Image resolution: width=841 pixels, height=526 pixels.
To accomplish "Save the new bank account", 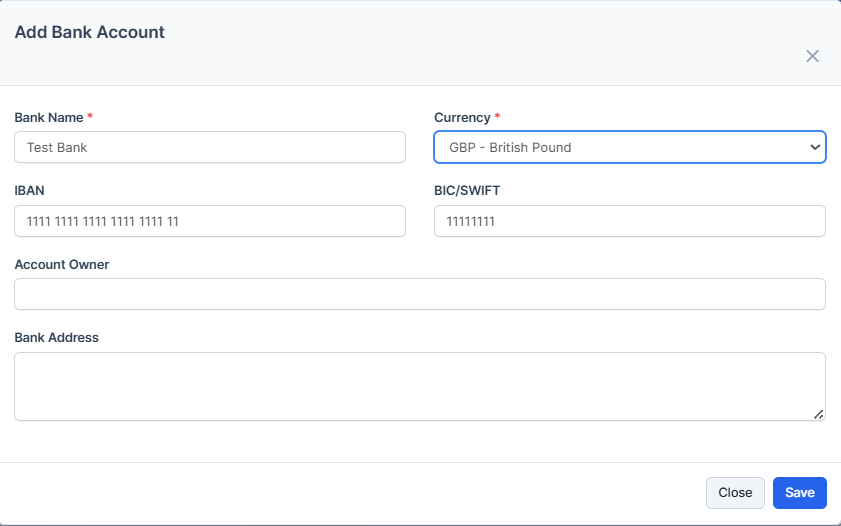I will point(799,493).
